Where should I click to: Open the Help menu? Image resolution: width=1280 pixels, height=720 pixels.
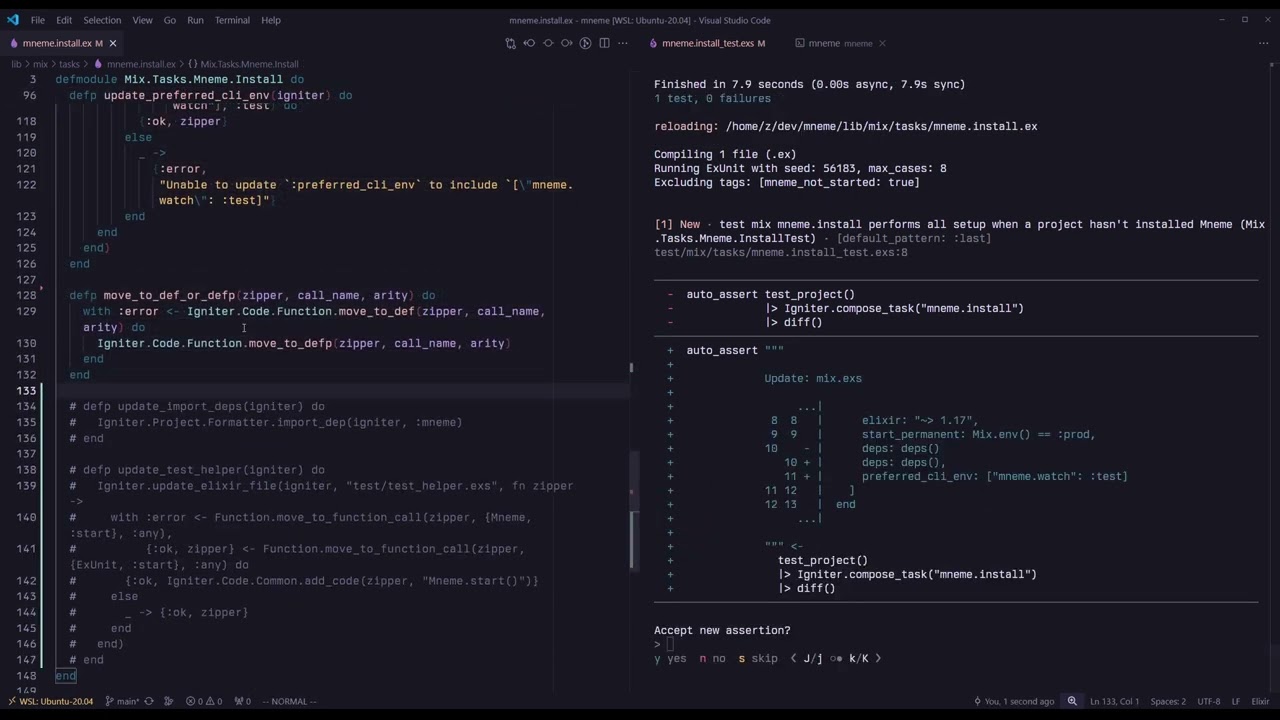click(271, 20)
